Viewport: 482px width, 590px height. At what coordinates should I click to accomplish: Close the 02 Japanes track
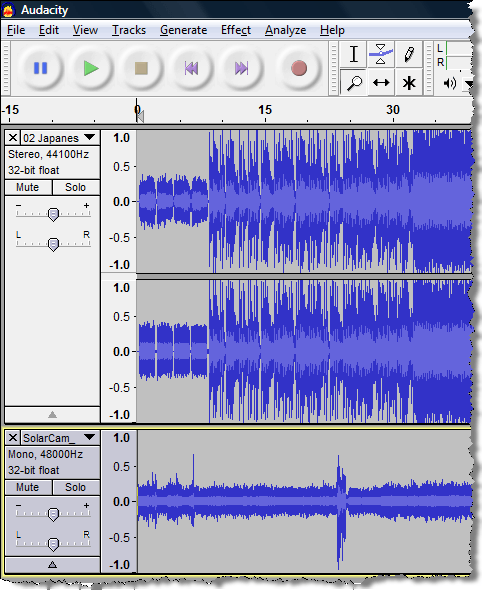coord(13,138)
